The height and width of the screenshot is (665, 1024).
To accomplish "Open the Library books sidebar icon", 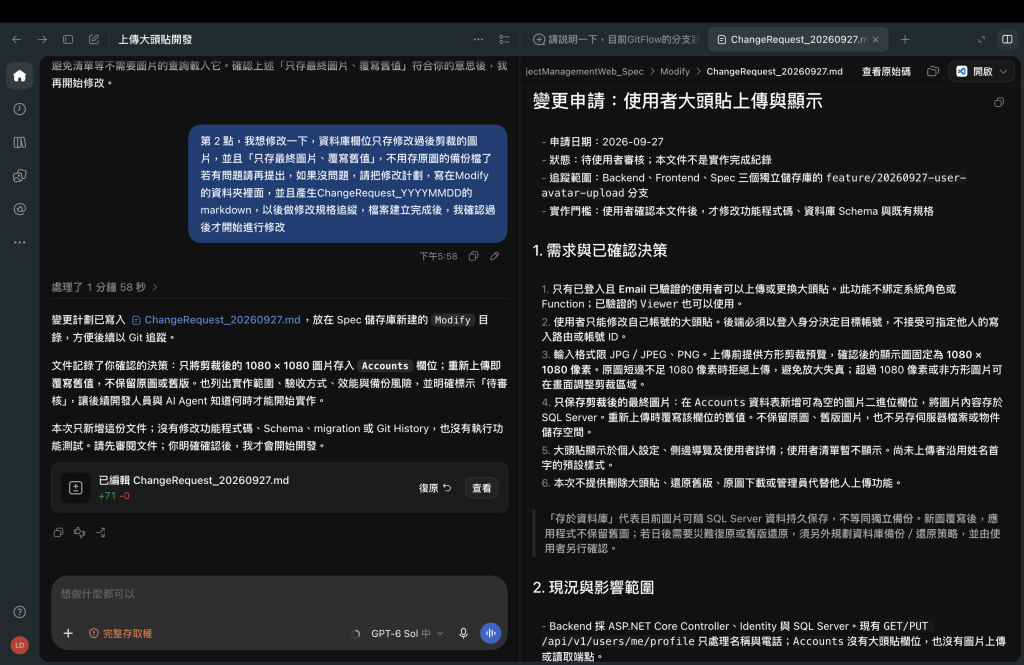I will click(20, 142).
